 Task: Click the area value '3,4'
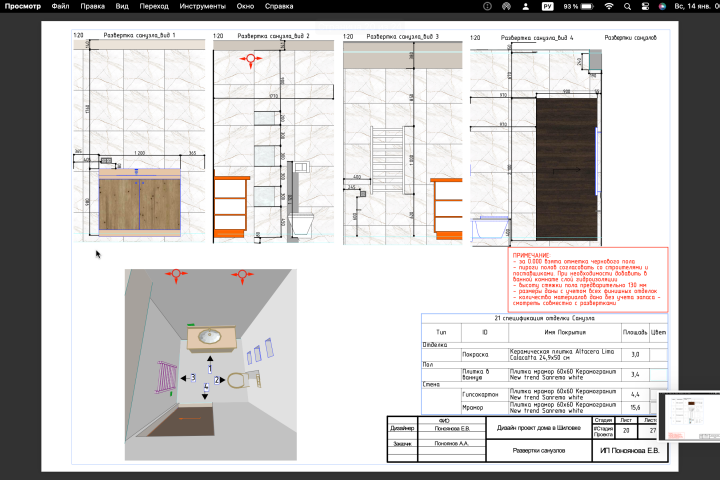(635, 374)
